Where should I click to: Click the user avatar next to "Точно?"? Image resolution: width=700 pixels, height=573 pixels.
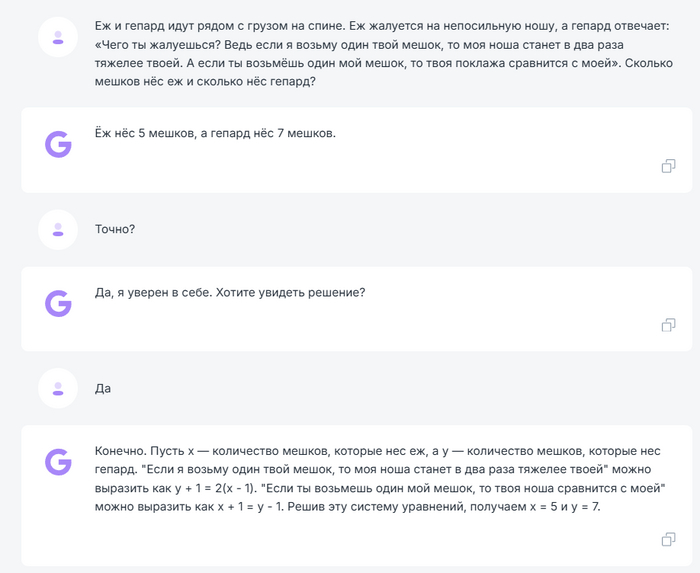click(x=58, y=229)
